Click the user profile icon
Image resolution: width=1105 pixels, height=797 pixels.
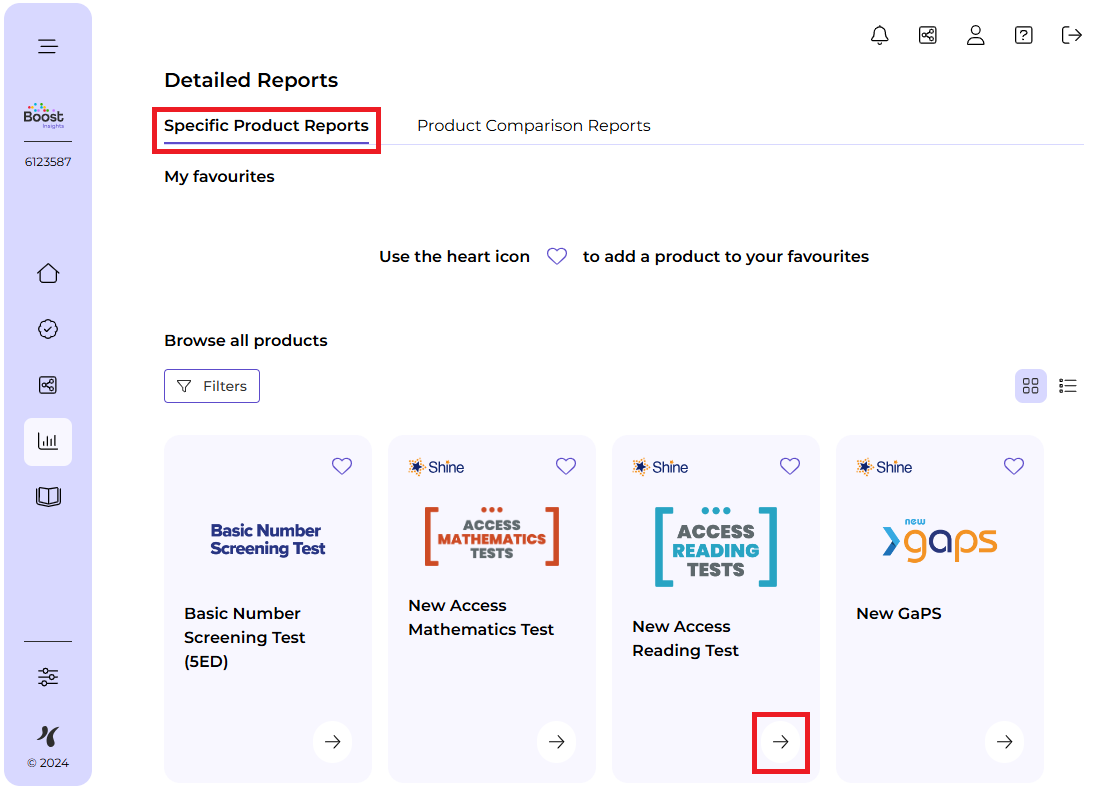click(x=976, y=36)
